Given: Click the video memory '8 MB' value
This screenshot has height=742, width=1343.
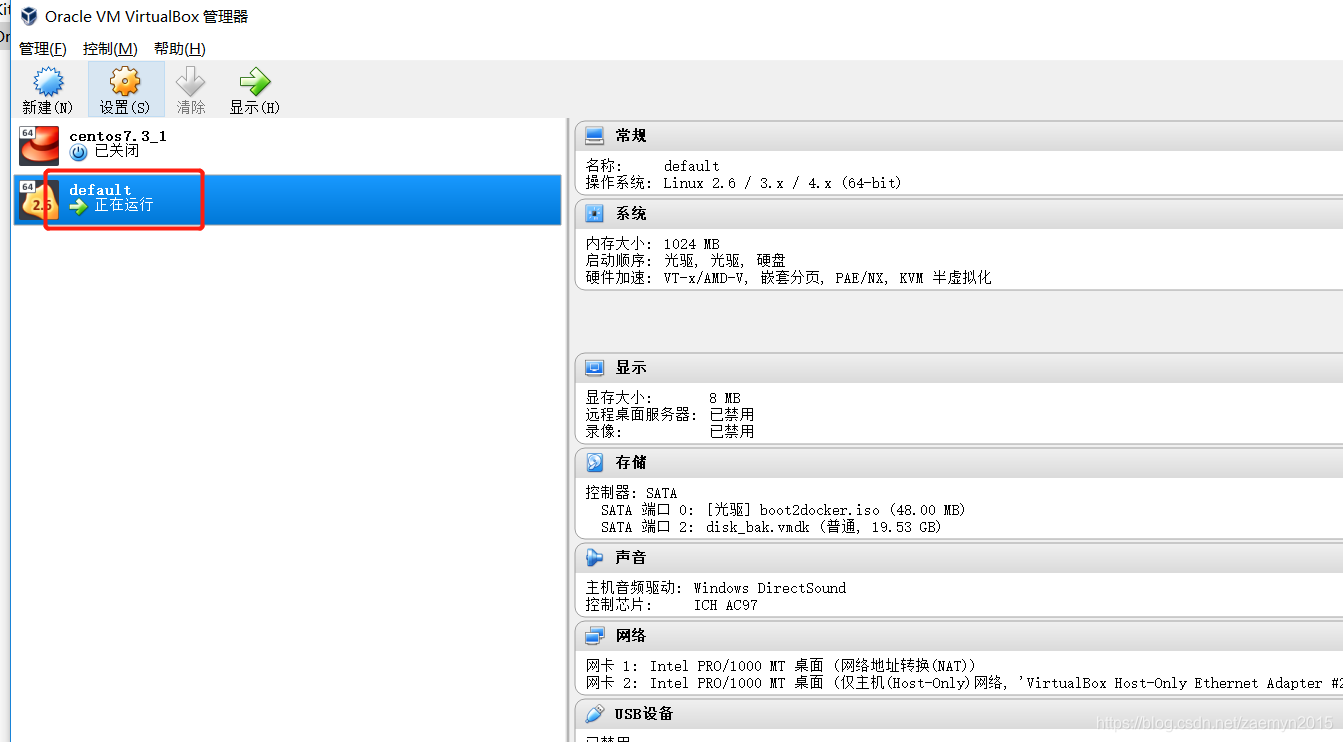Looking at the screenshot, I should pyautogui.click(x=724, y=398).
